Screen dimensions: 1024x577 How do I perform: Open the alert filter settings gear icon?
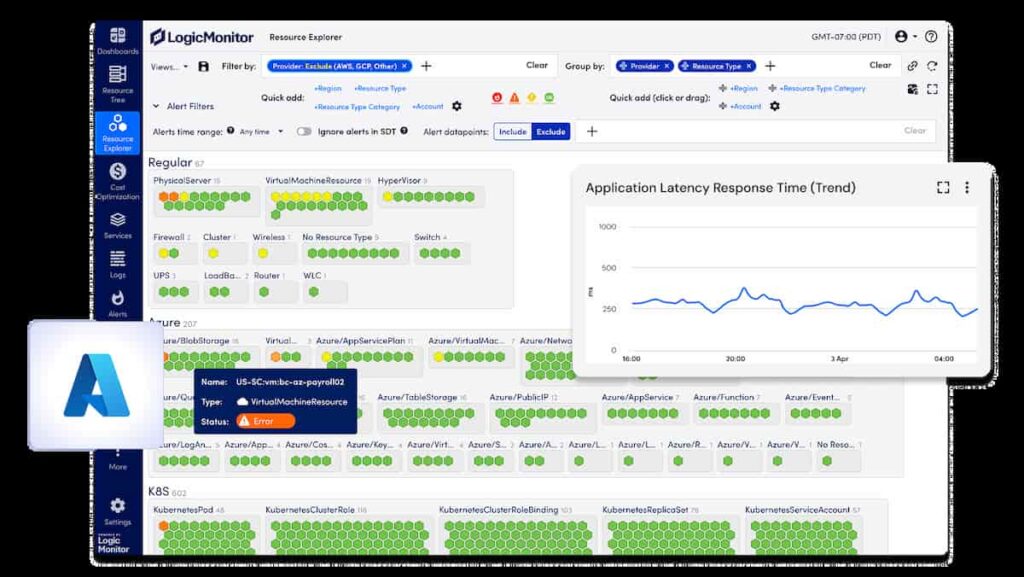457,105
